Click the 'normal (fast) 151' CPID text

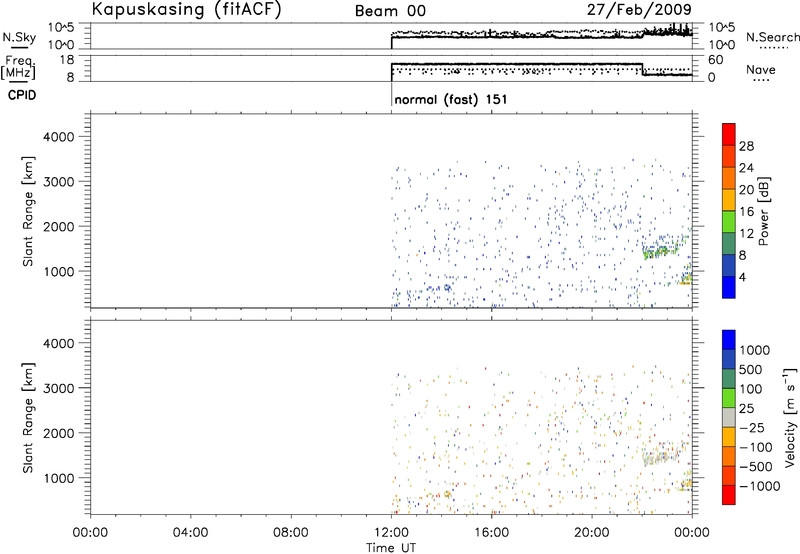point(451,99)
